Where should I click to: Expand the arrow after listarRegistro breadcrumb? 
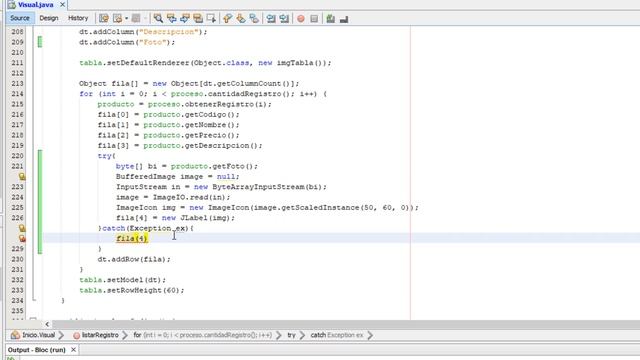pos(125,335)
